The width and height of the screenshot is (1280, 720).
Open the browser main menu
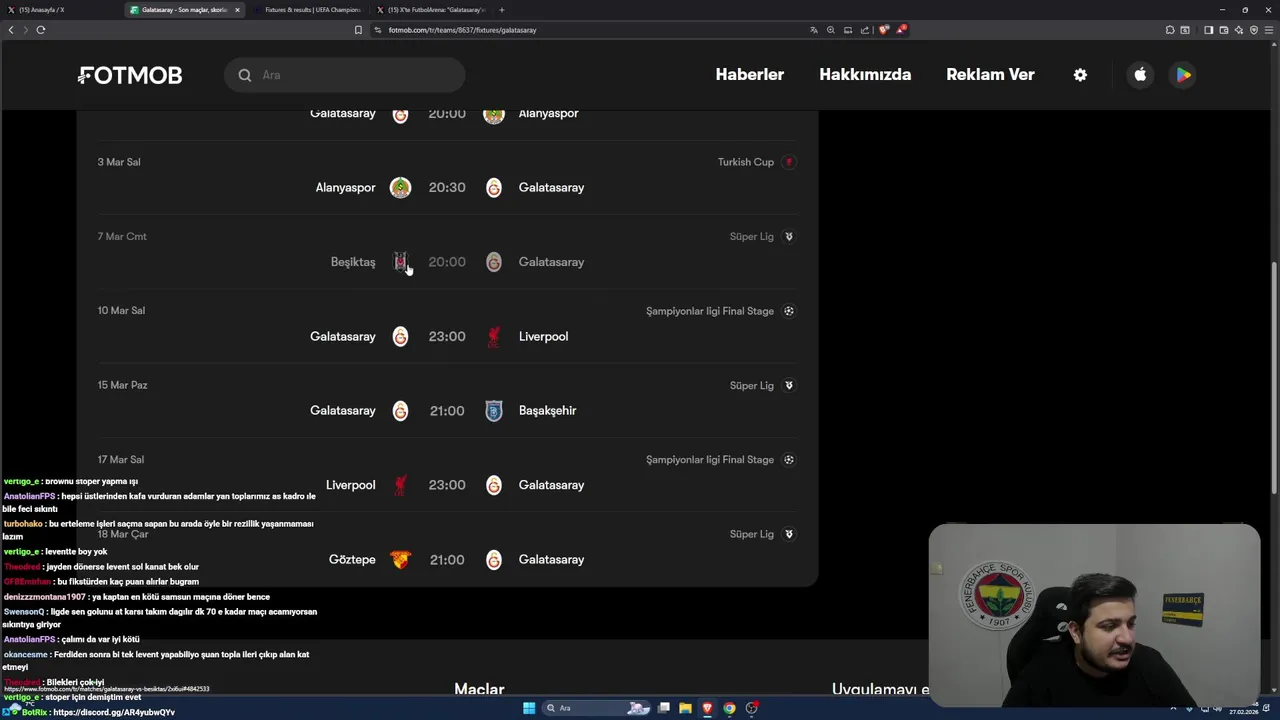[x=1268, y=30]
